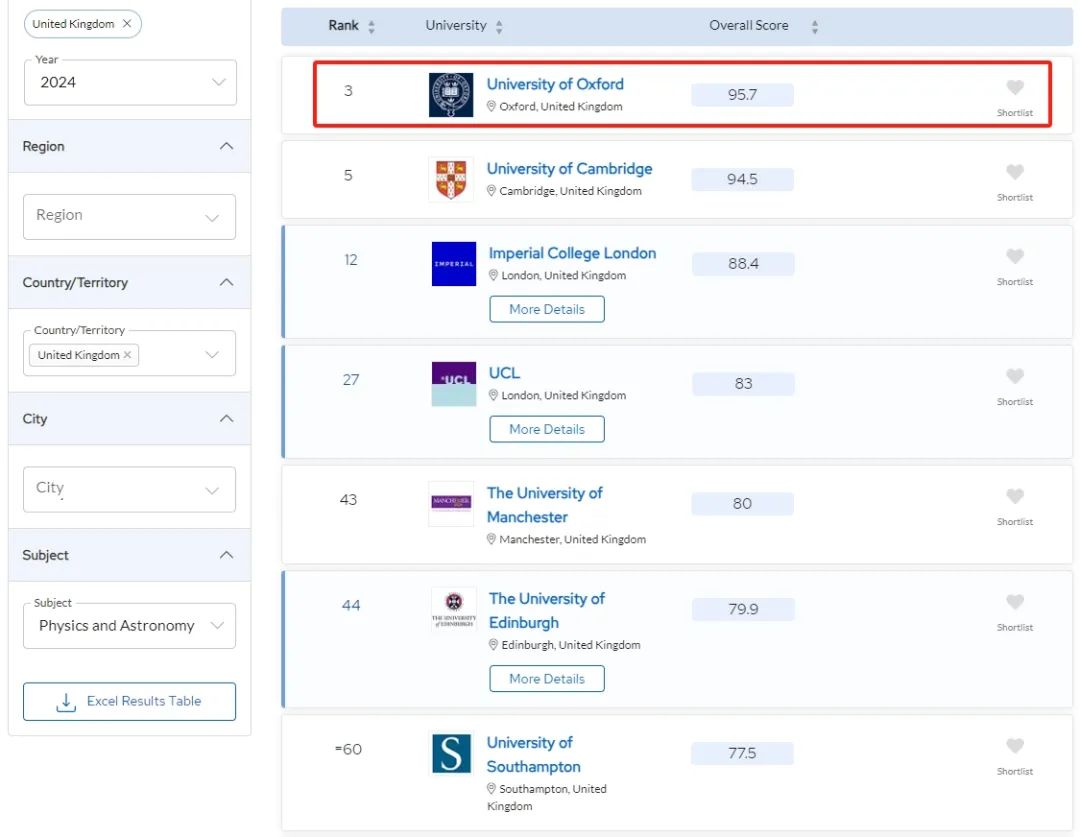The image size is (1080, 837).
Task: Click the UCL overall score 83
Action: [x=743, y=384]
